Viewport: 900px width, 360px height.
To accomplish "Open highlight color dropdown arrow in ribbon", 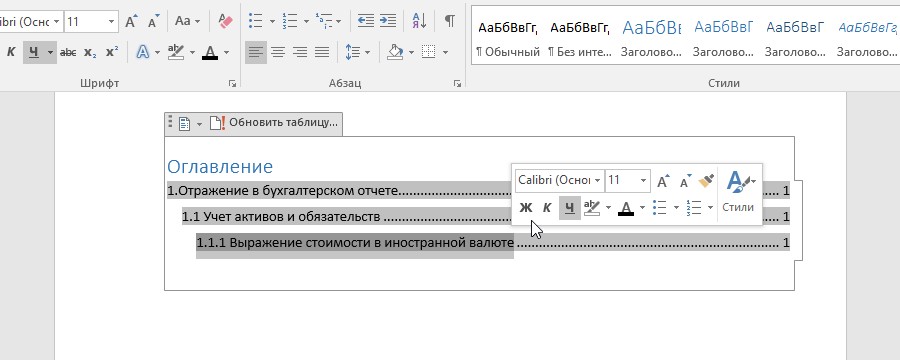I will tap(192, 52).
